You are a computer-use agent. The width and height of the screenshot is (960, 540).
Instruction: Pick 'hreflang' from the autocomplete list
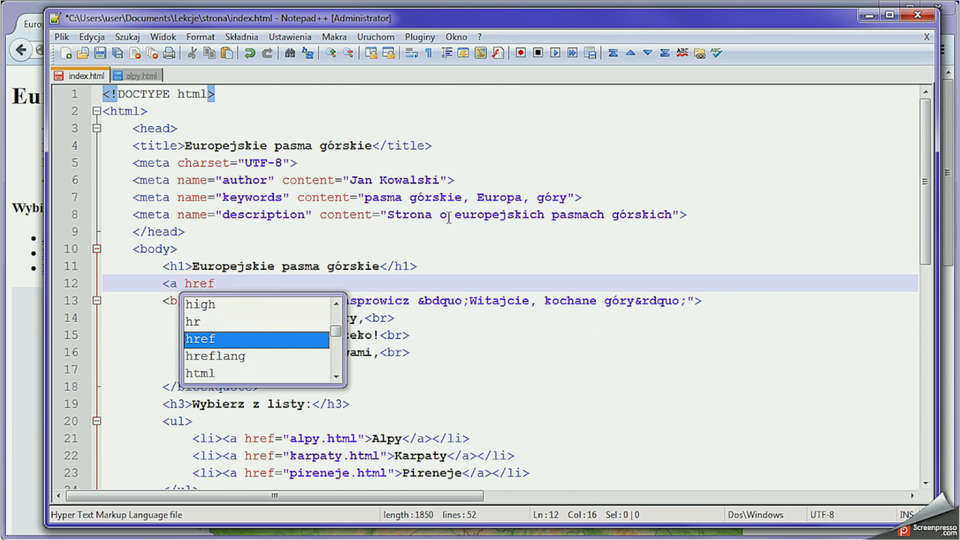click(257, 356)
